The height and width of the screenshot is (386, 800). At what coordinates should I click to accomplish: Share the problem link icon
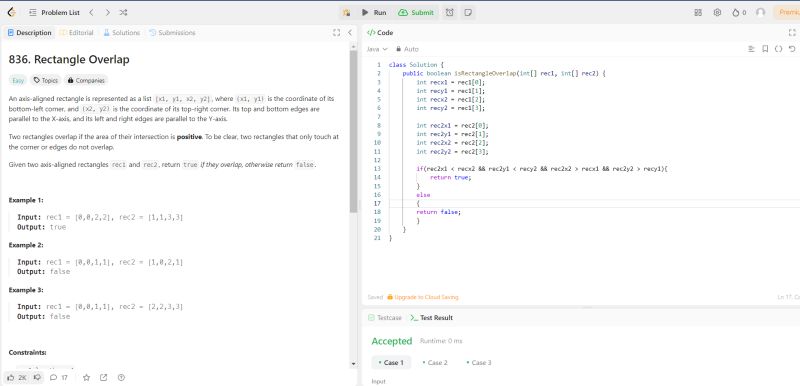(x=104, y=378)
